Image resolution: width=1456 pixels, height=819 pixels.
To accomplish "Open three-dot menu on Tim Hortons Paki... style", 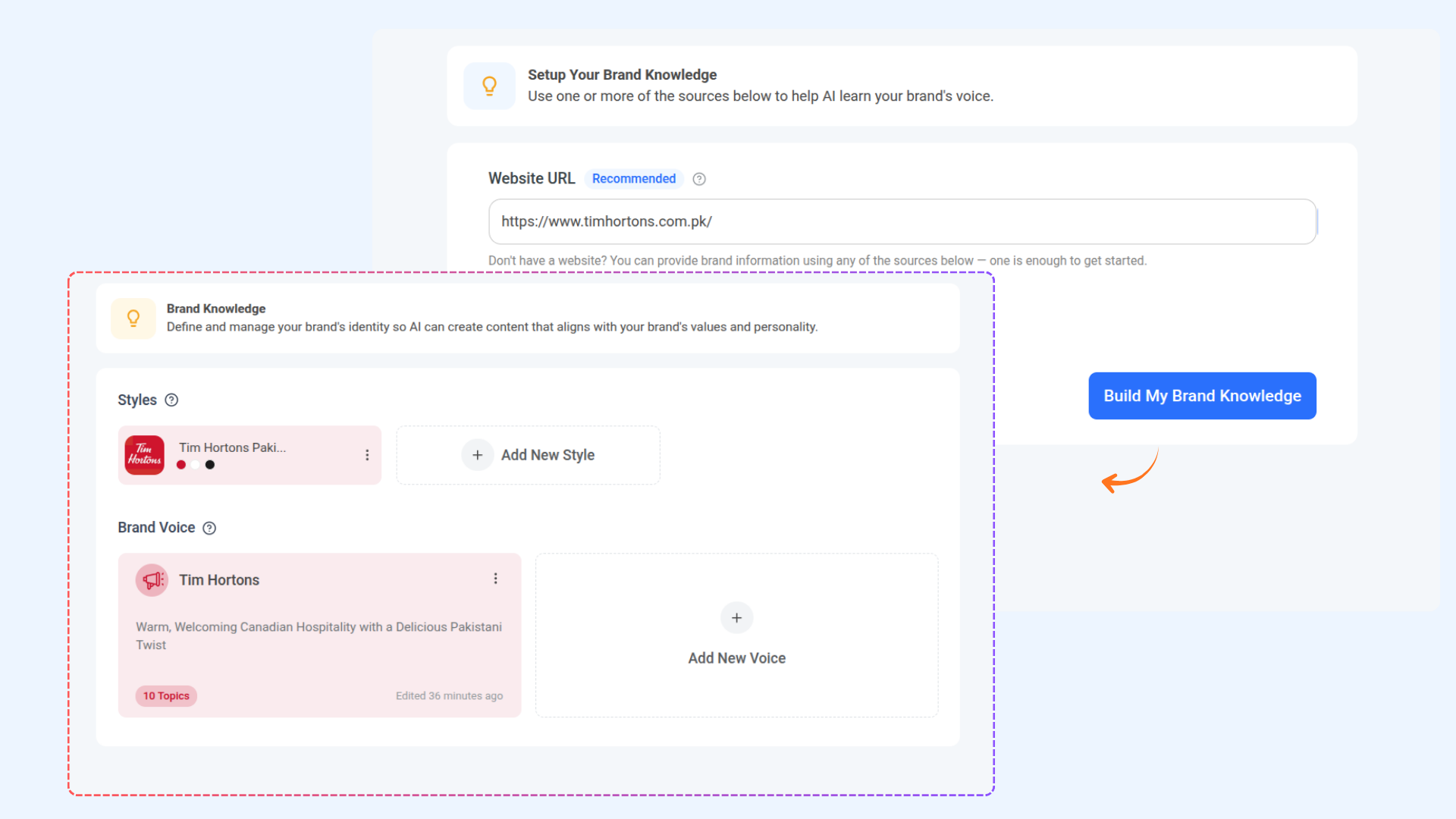I will click(x=367, y=455).
